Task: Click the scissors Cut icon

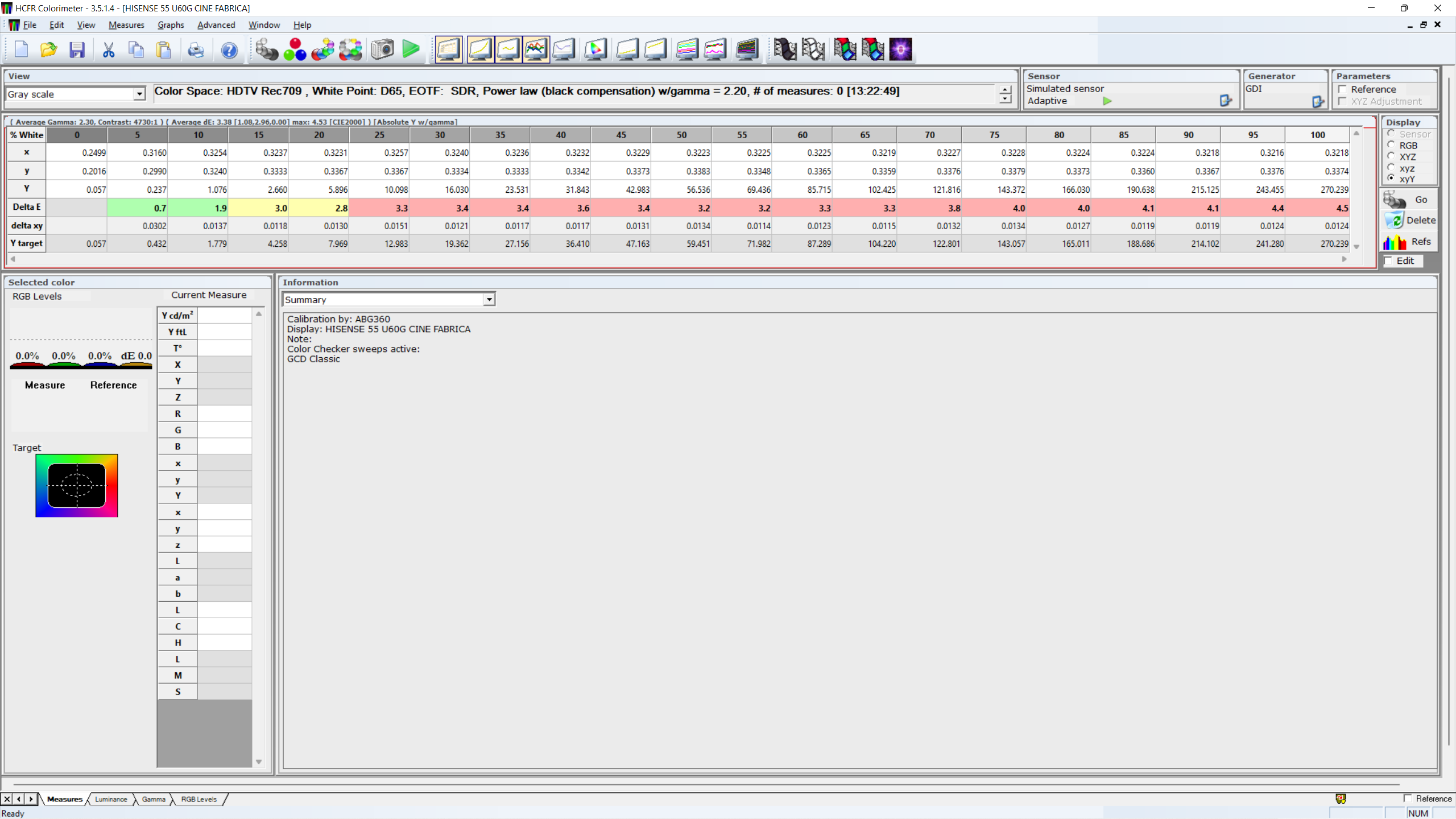Action: (109, 50)
